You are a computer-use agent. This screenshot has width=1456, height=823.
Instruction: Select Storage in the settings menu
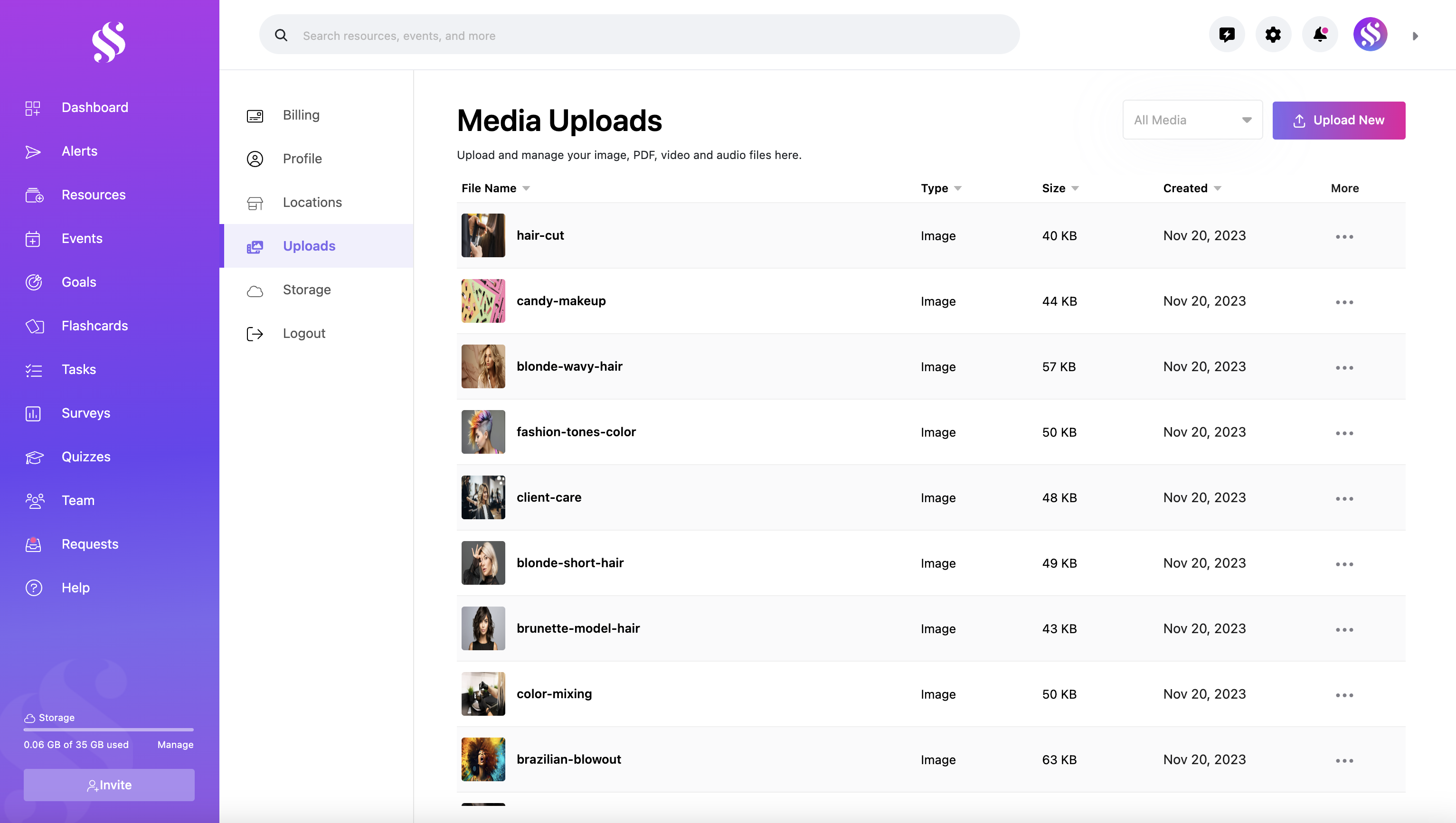306,290
